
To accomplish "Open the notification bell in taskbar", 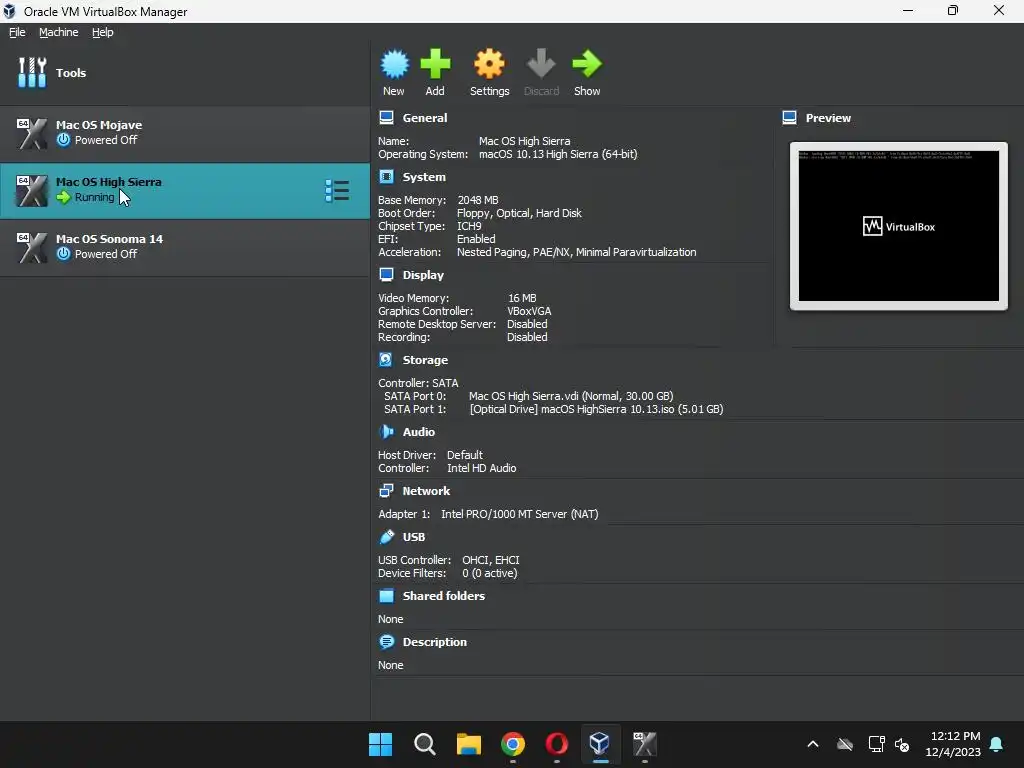I will pyautogui.click(x=997, y=744).
